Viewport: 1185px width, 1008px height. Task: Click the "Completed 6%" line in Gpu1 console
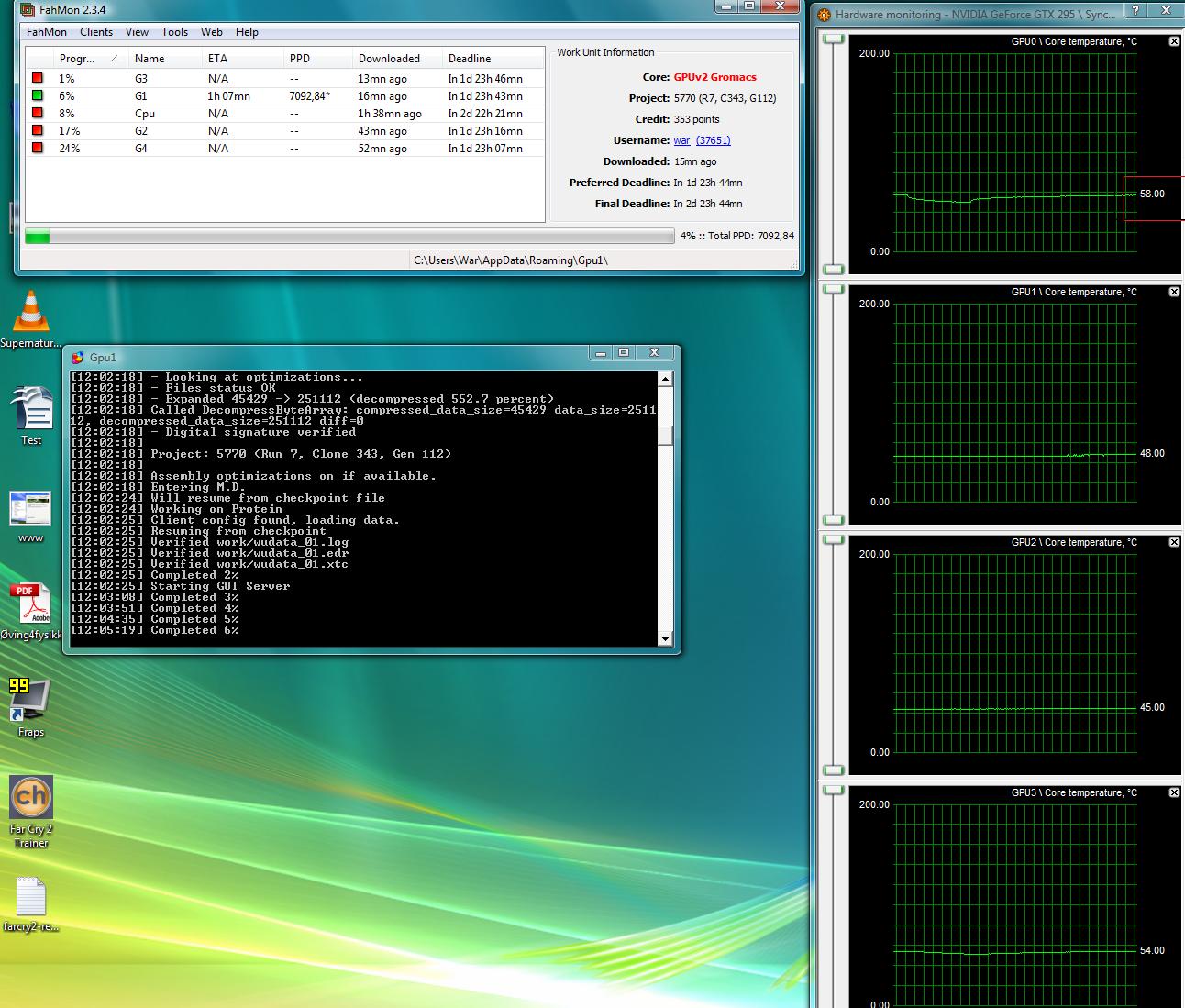155,630
